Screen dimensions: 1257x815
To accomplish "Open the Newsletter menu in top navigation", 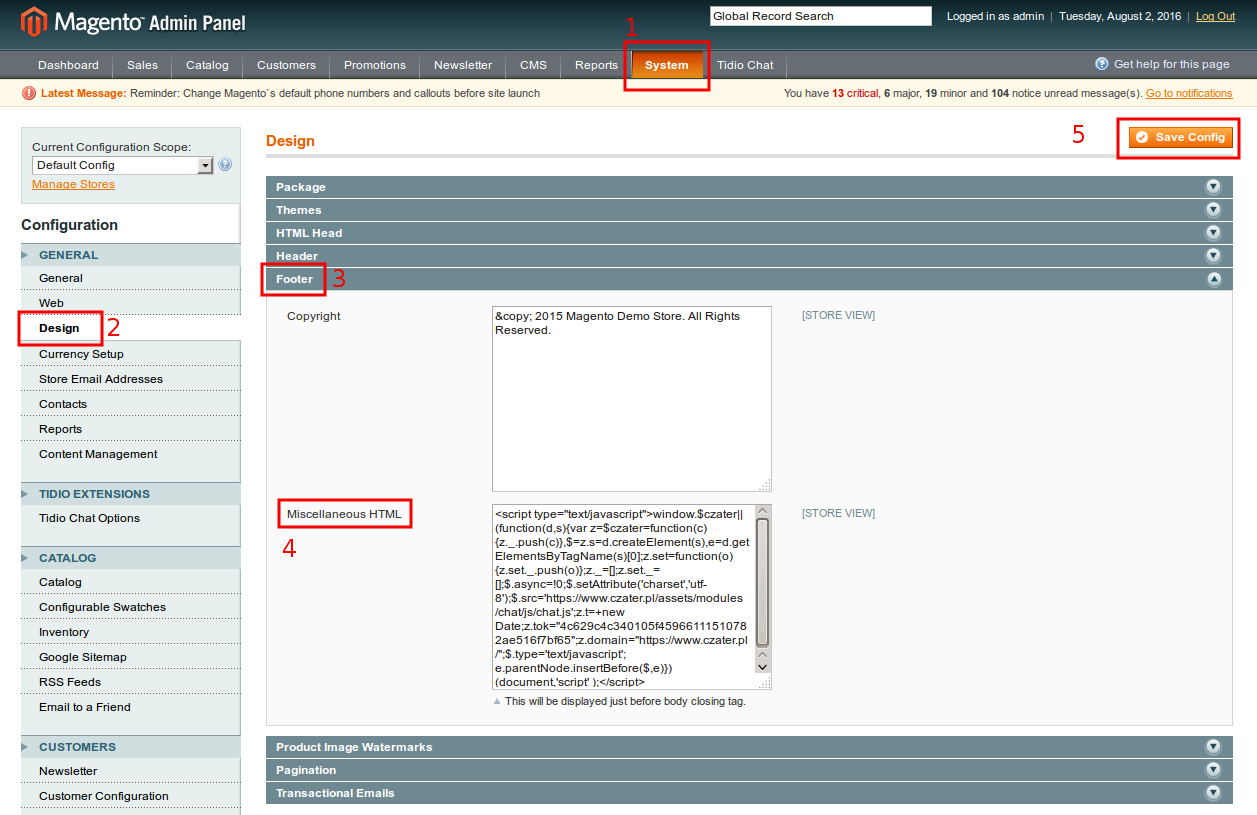I will coord(463,65).
